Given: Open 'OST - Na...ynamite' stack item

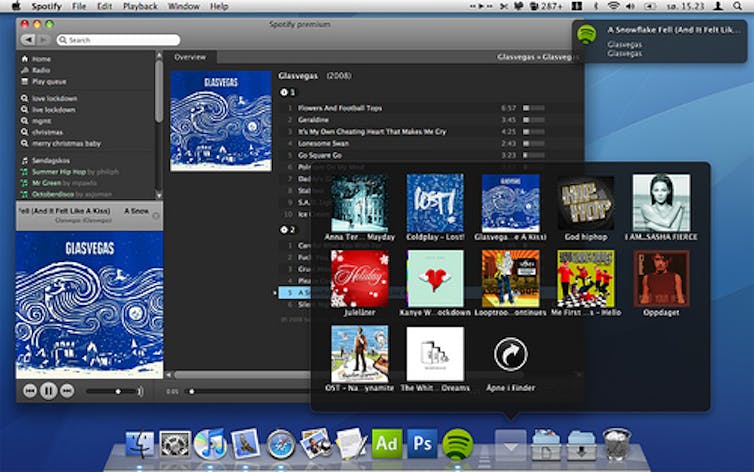Looking at the screenshot, I should [360, 359].
